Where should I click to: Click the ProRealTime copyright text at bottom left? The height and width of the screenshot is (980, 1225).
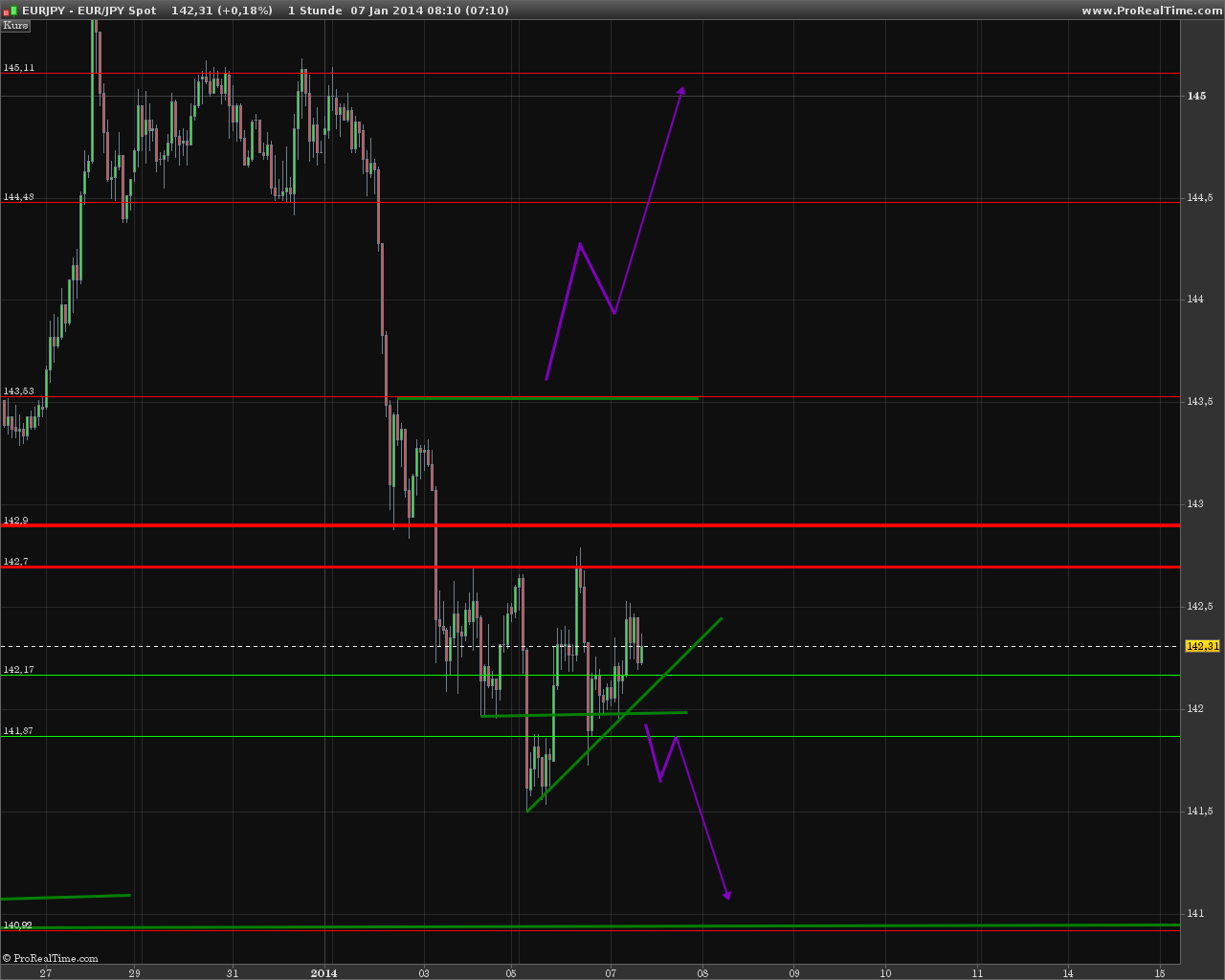coord(50,958)
